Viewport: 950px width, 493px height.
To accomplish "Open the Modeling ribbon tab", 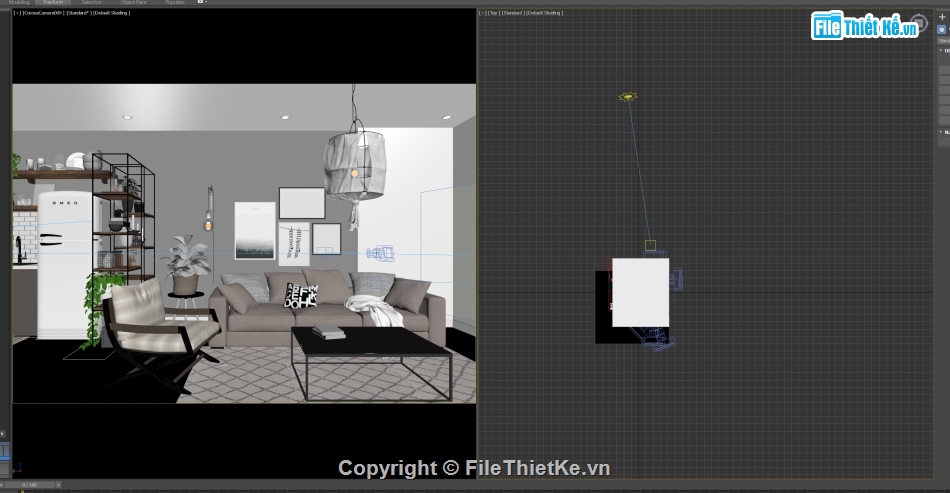I will pos(19,2).
